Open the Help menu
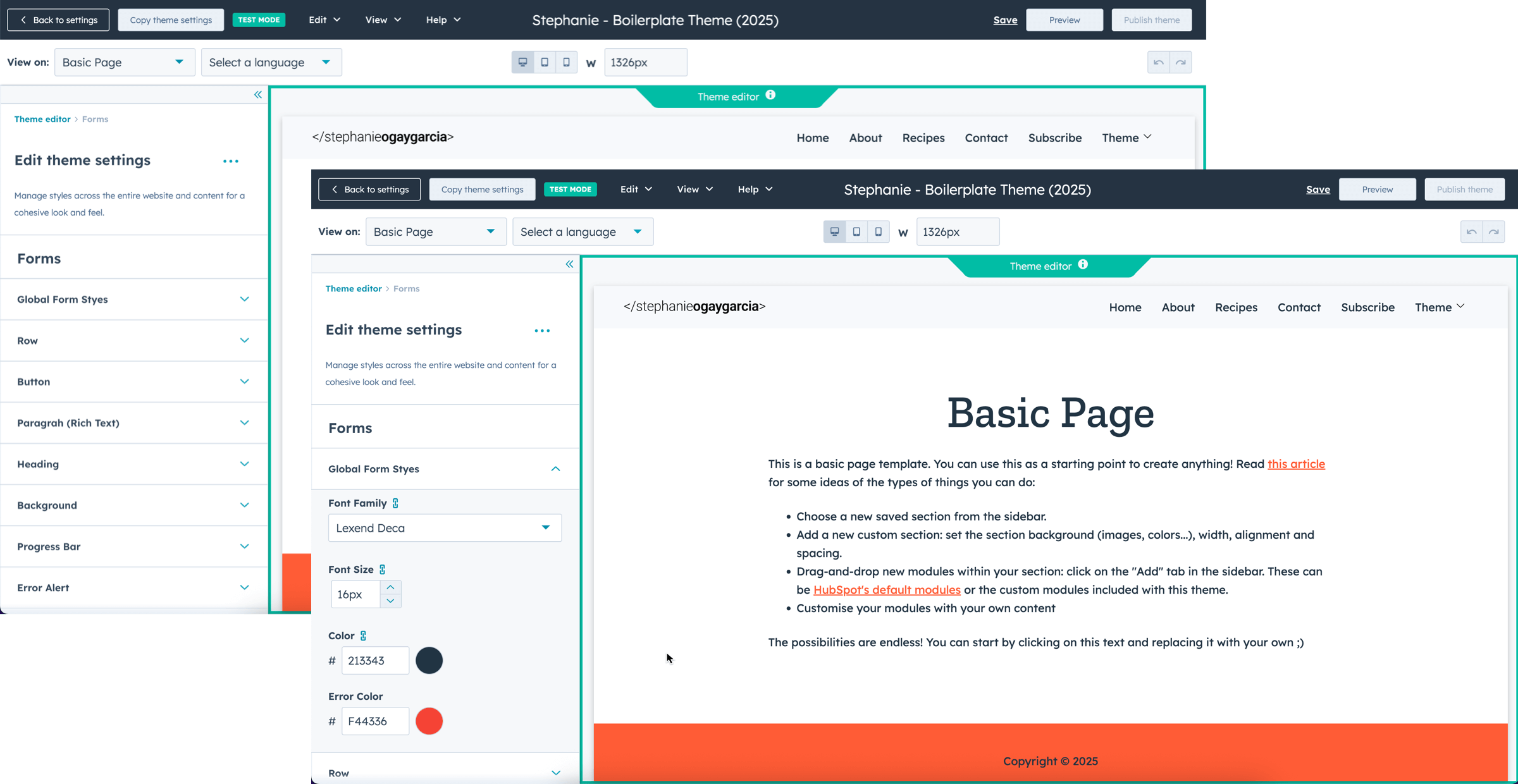Viewport: 1518px width, 784px height. [754, 189]
